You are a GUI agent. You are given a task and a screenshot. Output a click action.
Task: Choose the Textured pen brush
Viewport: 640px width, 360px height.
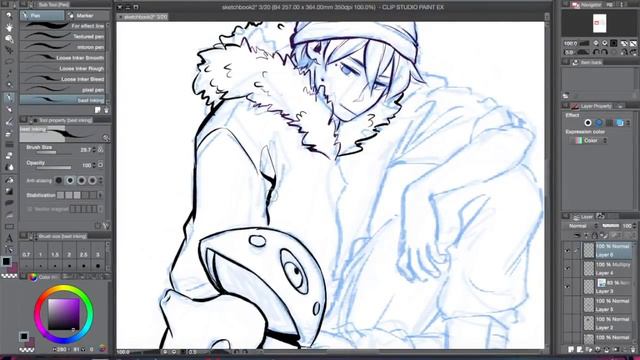tap(62, 36)
